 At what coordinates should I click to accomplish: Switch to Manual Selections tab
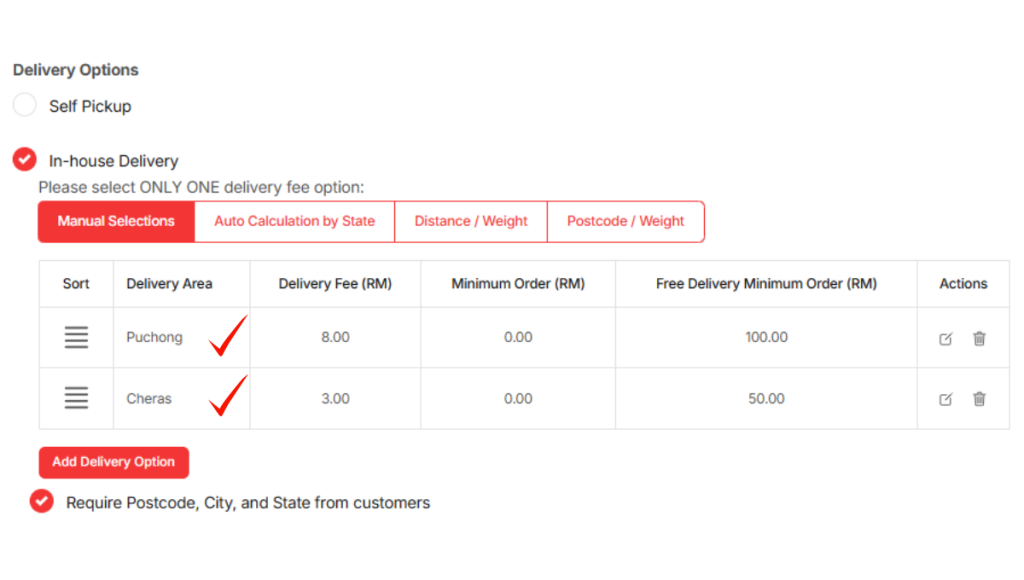(x=116, y=221)
